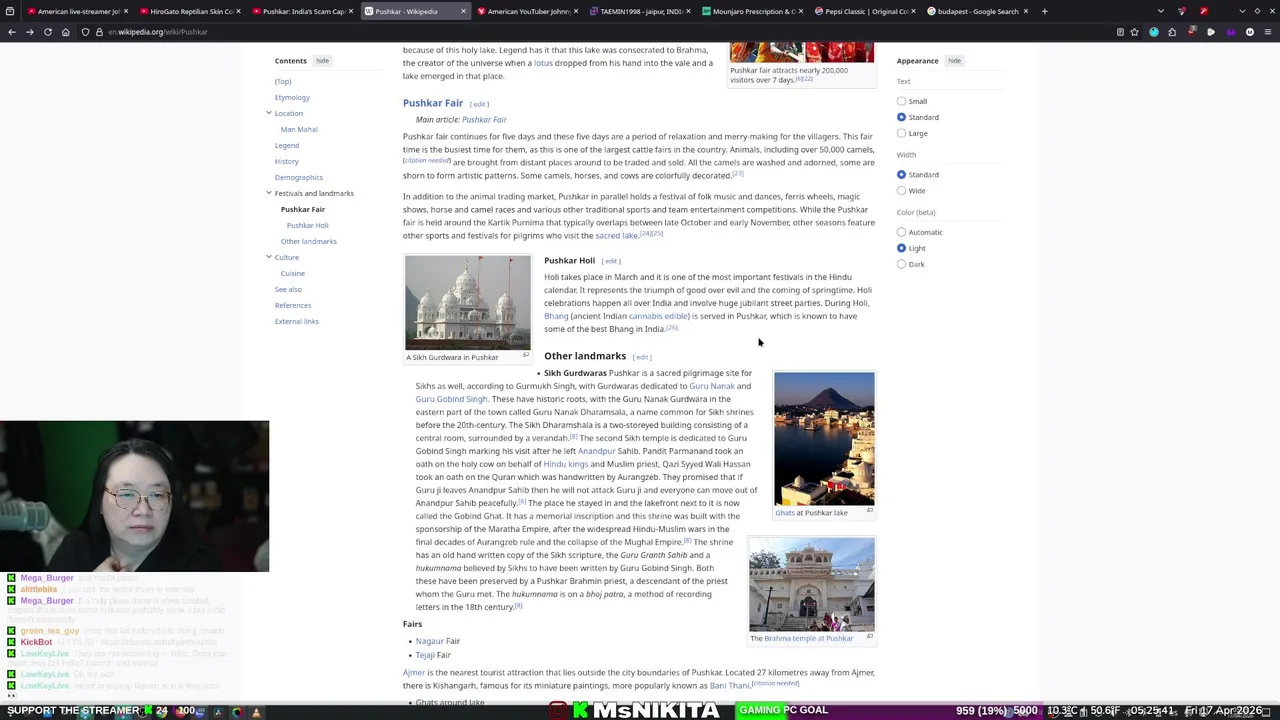Image resolution: width=1280 pixels, height=720 pixels.
Task: Switch to the 'American YouTuber Johnny' tab
Action: [x=528, y=11]
